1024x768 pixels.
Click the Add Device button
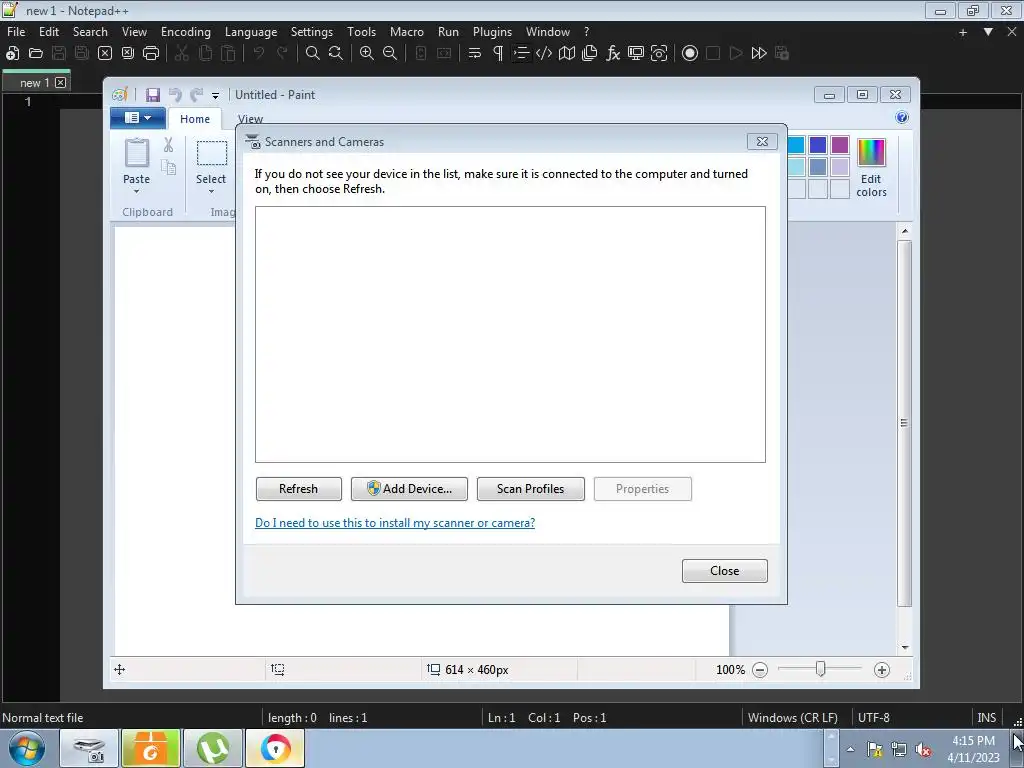pyautogui.click(x=409, y=488)
